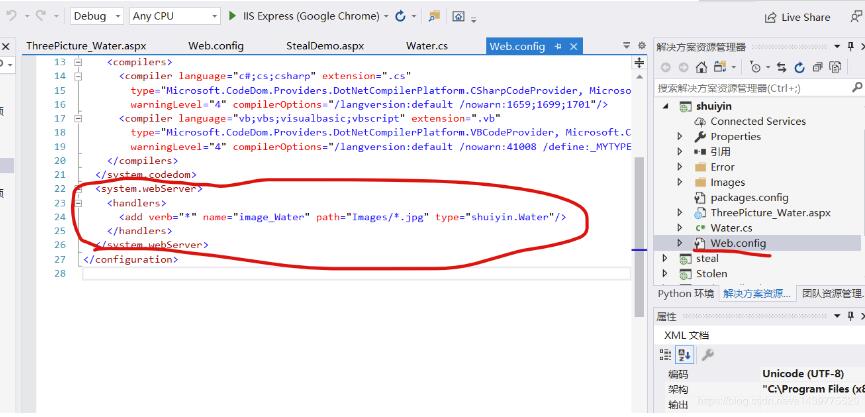The width and height of the screenshot is (865, 417).
Task: Select ThreePicture_Water.aspx in Solution Explorer
Action: [770, 213]
